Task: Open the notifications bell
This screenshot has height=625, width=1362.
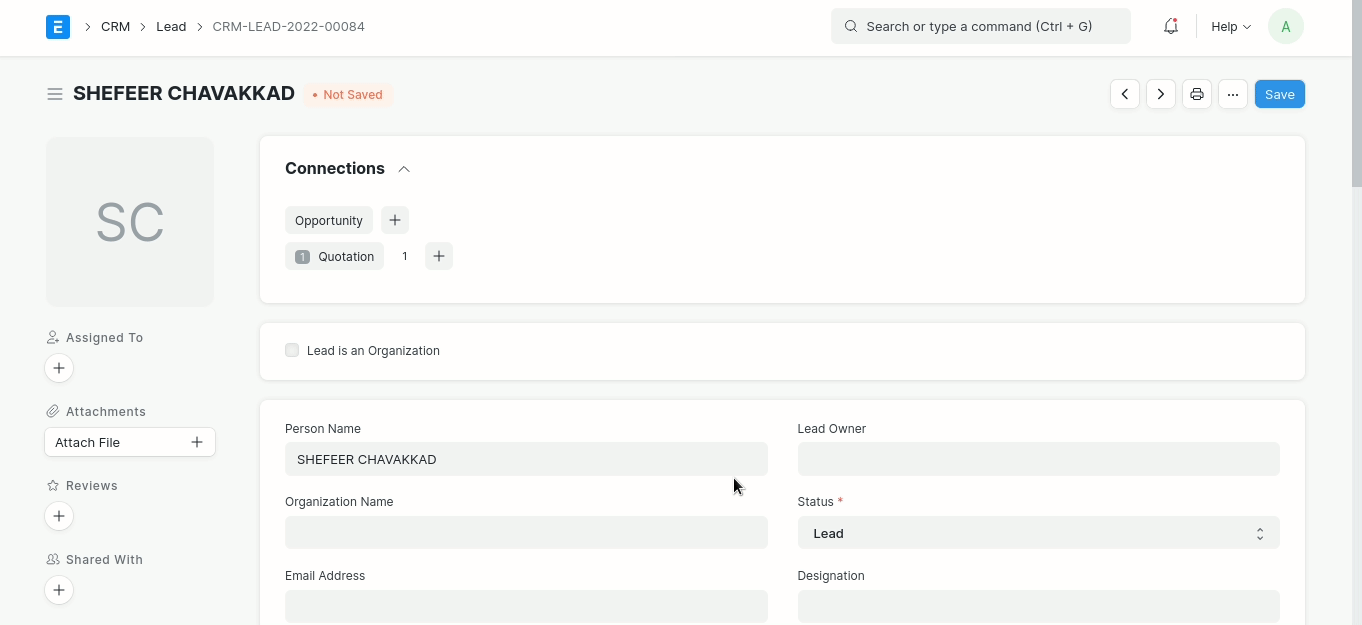Action: [1170, 26]
